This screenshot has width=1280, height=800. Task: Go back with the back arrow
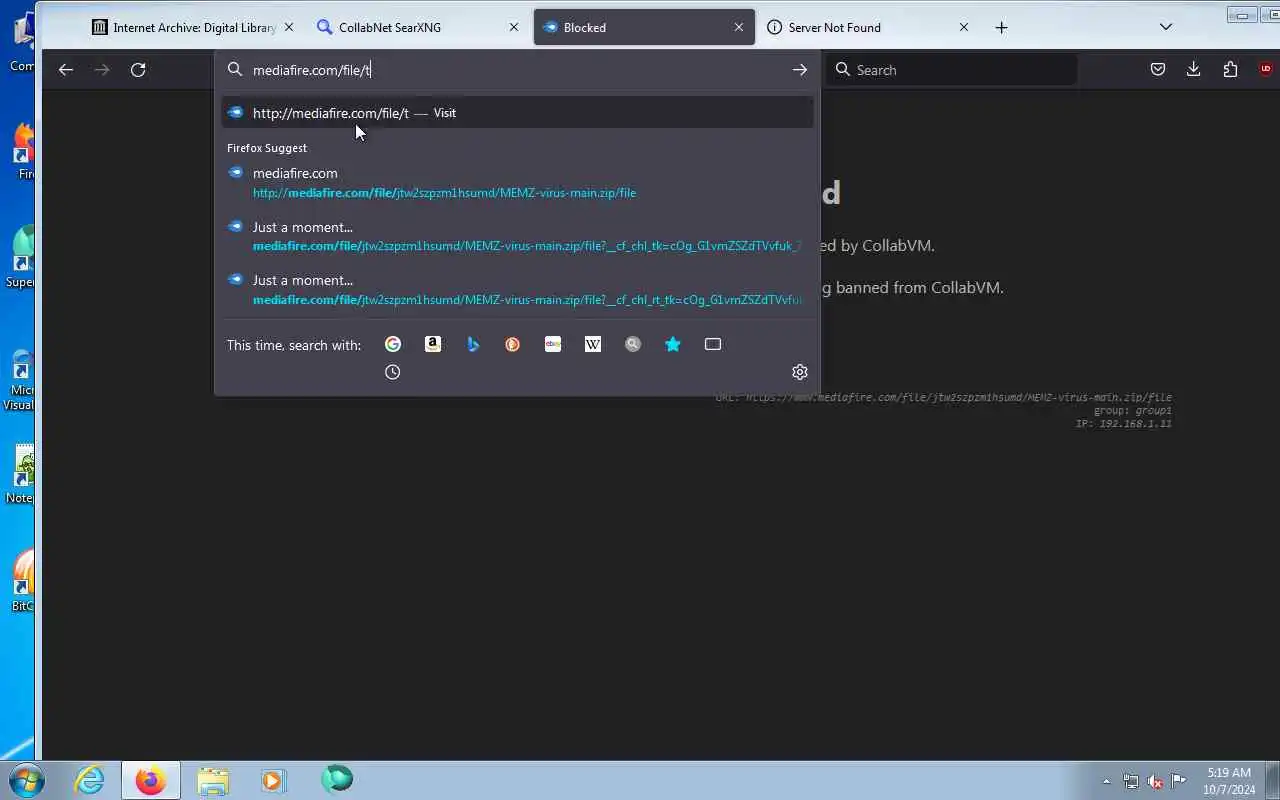[66, 70]
